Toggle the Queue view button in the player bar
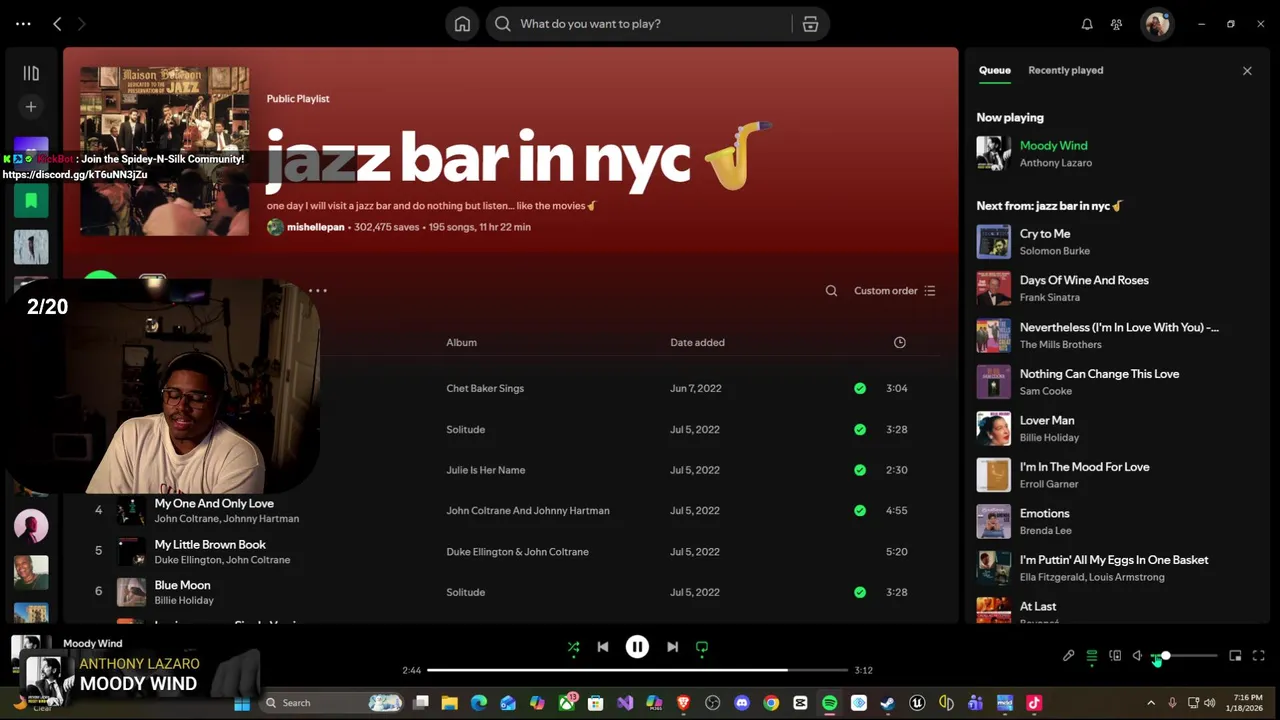 (1091, 656)
